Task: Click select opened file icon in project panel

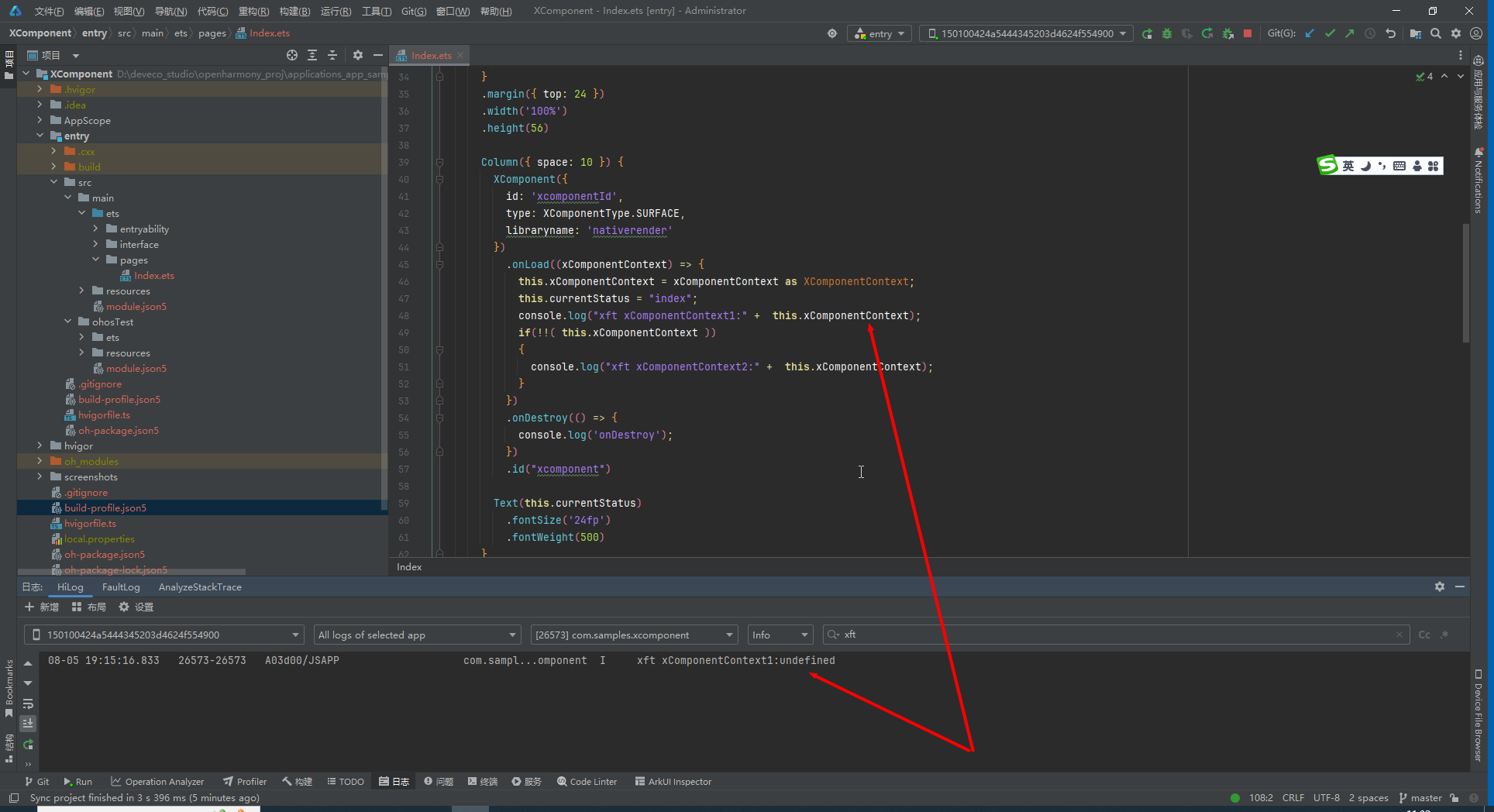Action: pos(292,55)
